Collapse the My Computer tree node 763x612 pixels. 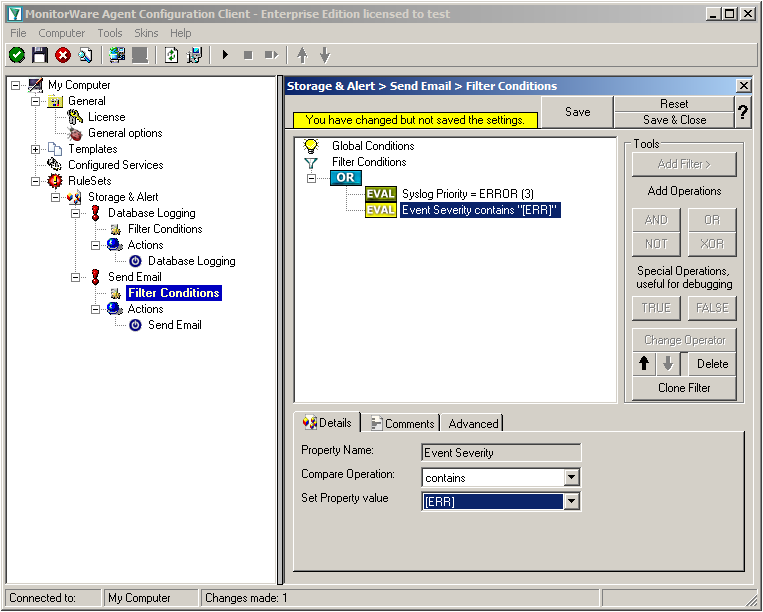[x=15, y=85]
